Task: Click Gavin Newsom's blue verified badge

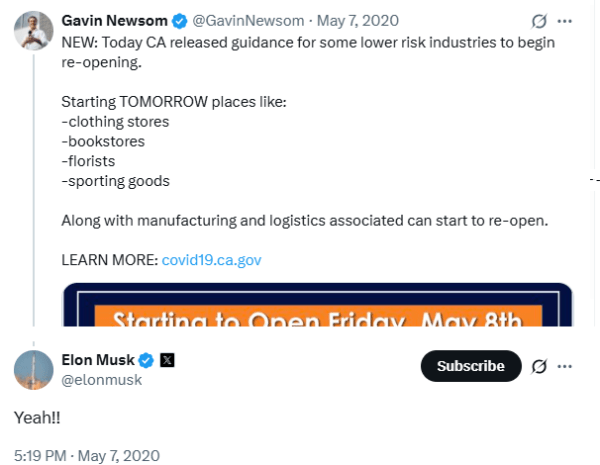Action: [x=182, y=20]
